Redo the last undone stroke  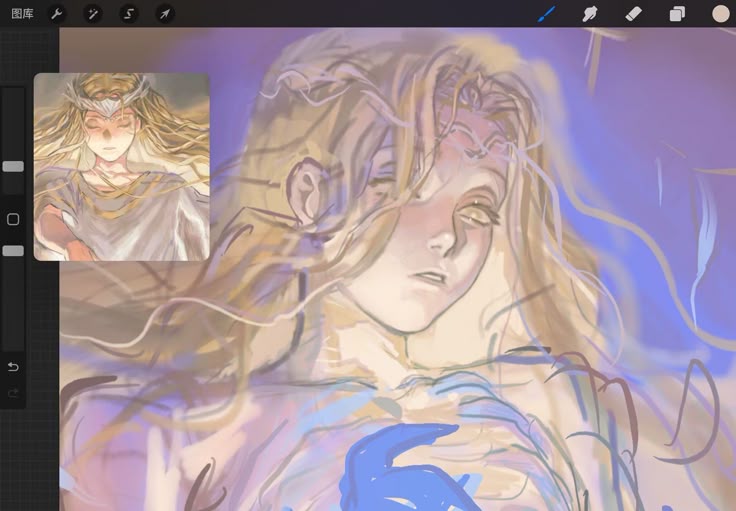pos(13,393)
